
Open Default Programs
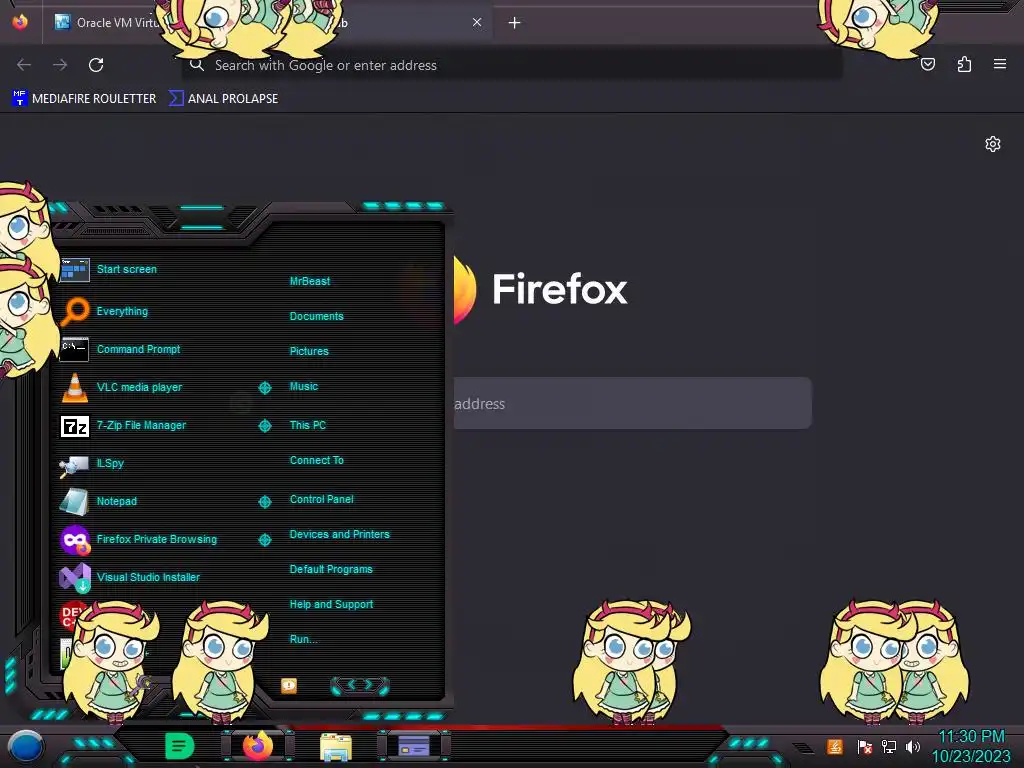click(331, 569)
